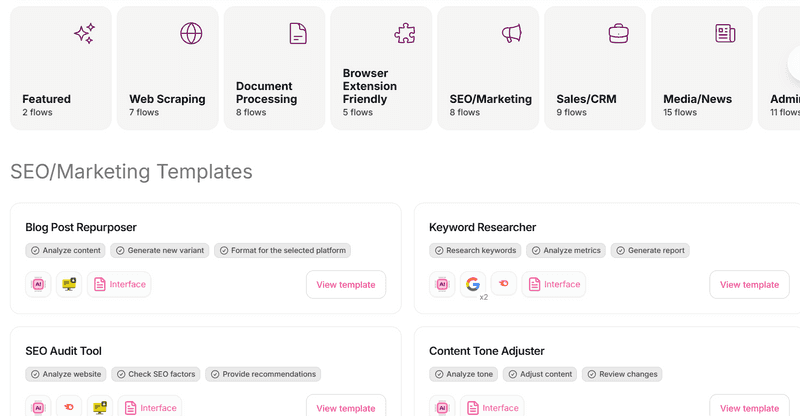Viewport: 800px width, 416px height.
Task: Click 'Format for the selected platform' tag
Action: (282, 251)
